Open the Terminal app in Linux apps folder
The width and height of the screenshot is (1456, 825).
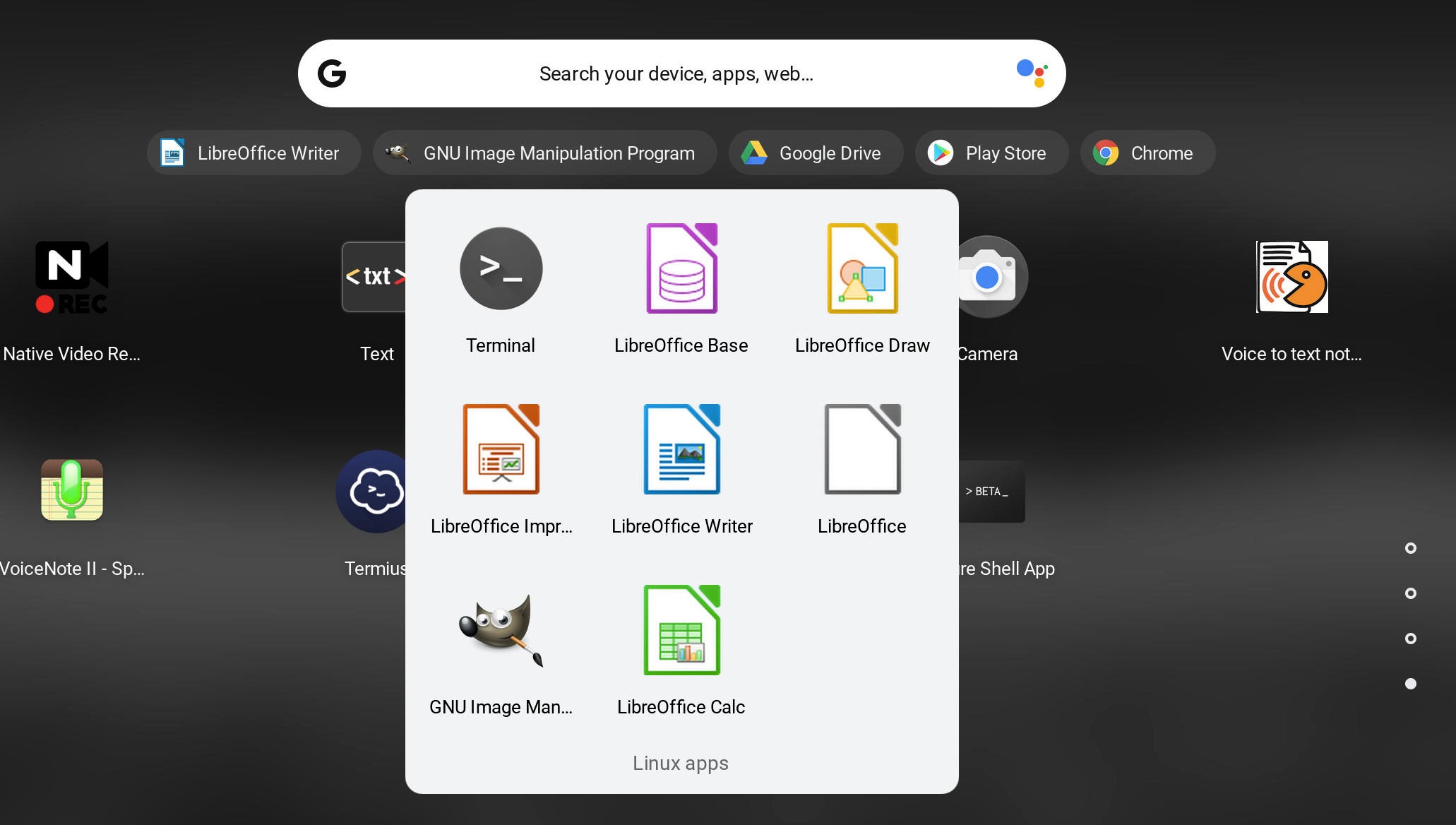501,268
